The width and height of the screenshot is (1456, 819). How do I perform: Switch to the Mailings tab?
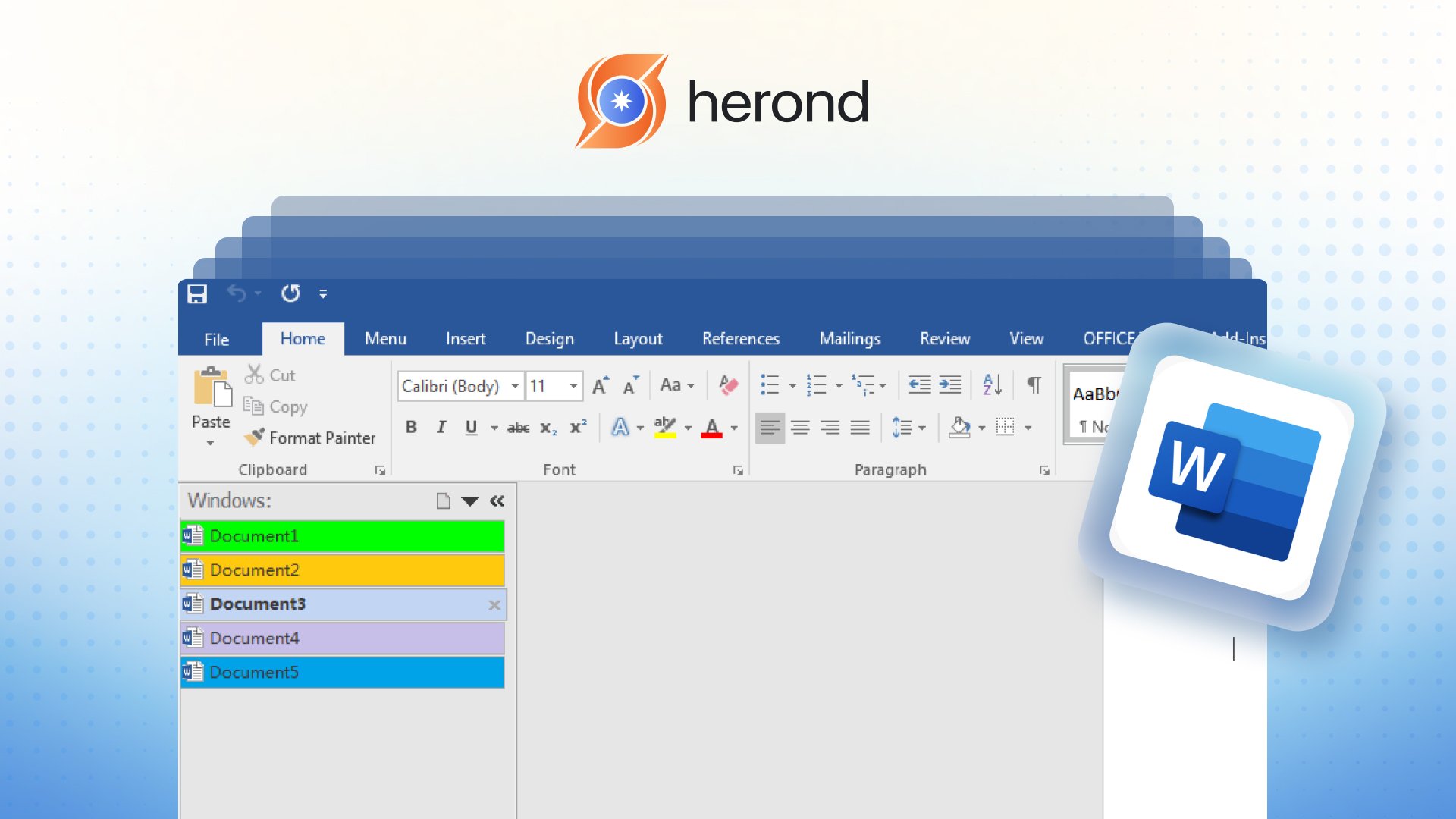click(850, 339)
